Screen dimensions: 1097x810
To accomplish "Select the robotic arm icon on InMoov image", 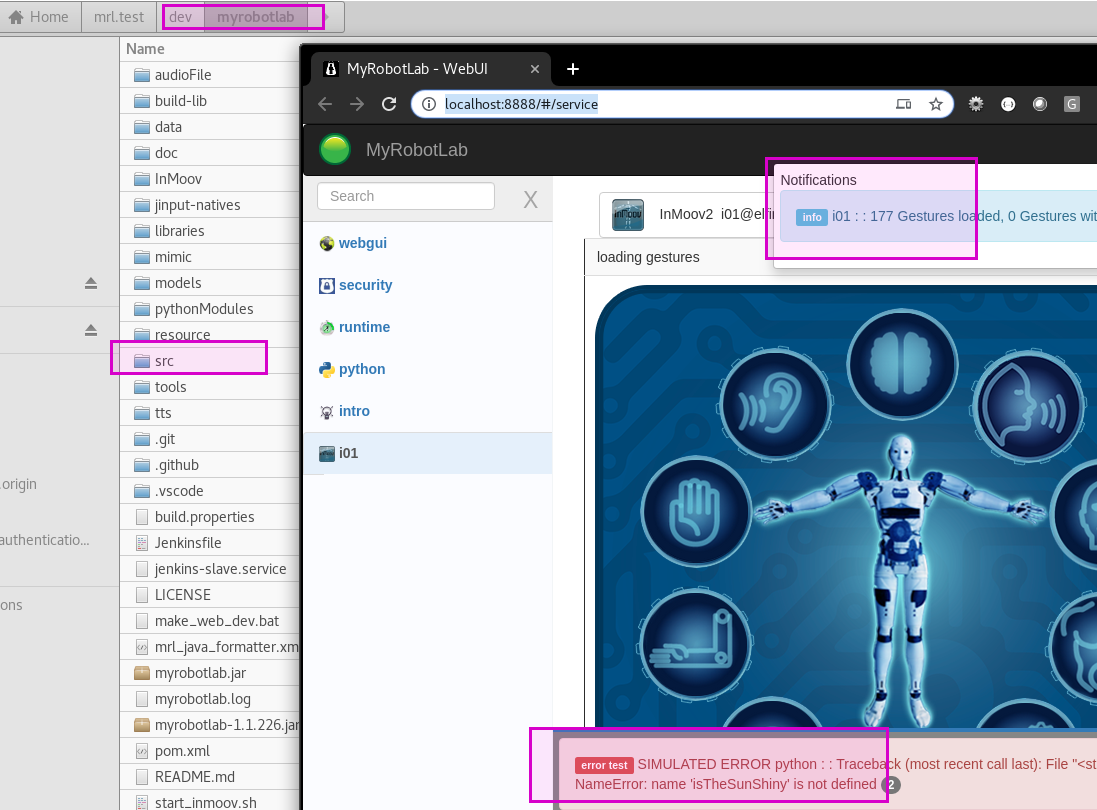I will [x=695, y=645].
